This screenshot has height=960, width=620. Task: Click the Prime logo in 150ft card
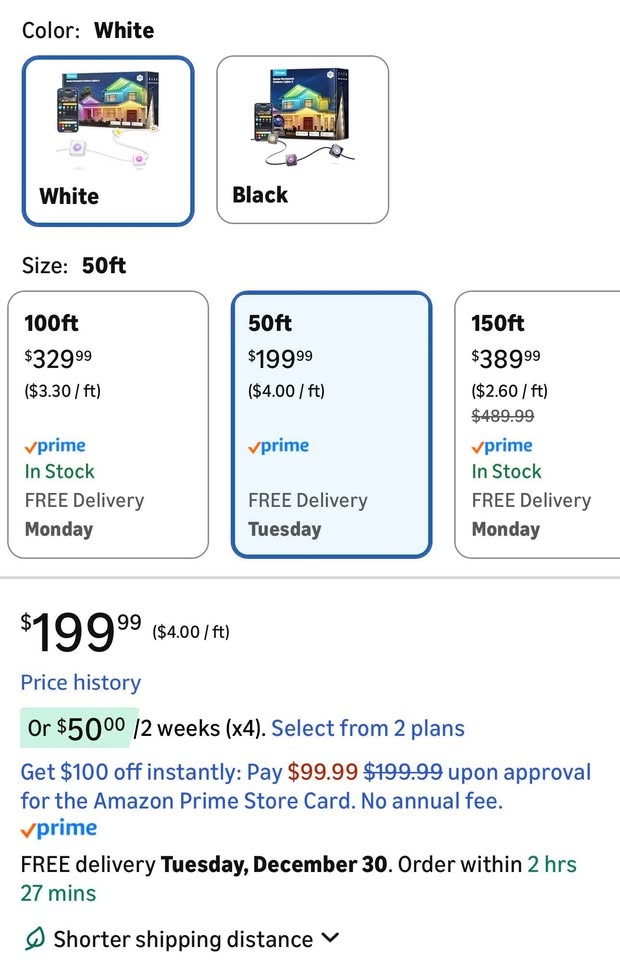[x=503, y=446]
